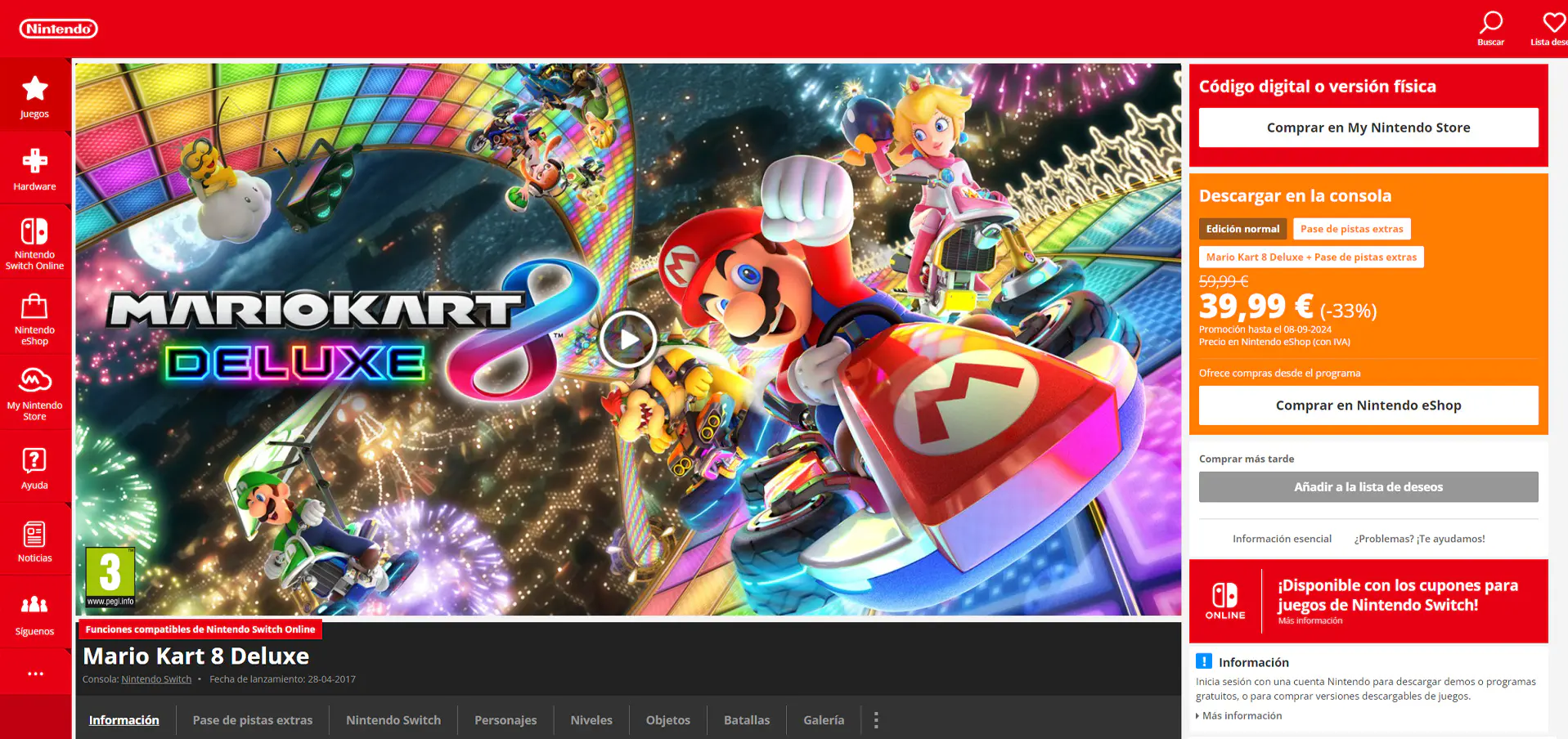Open Más información on coupons banner

click(x=1310, y=621)
